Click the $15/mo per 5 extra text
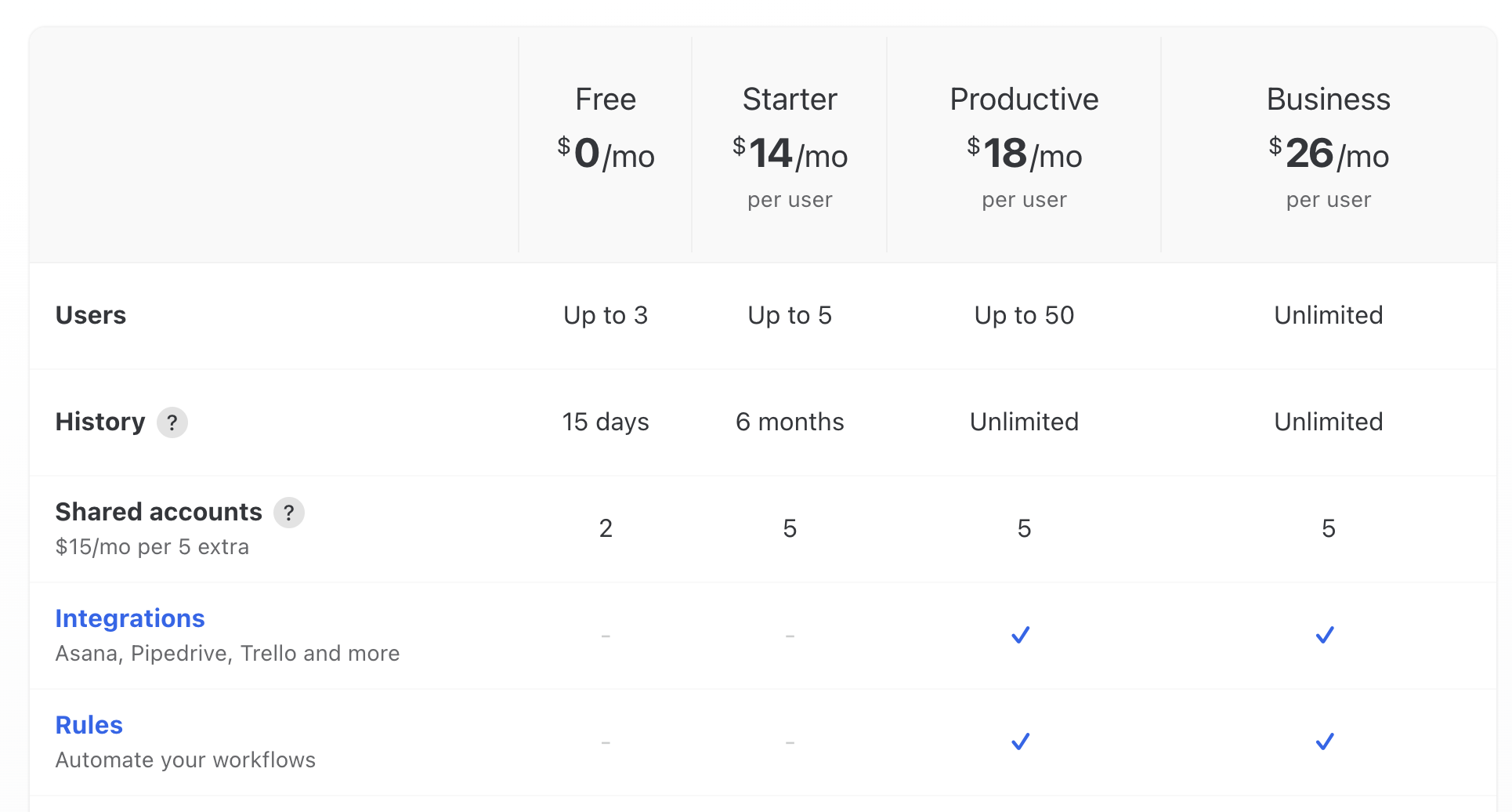 coord(152,546)
